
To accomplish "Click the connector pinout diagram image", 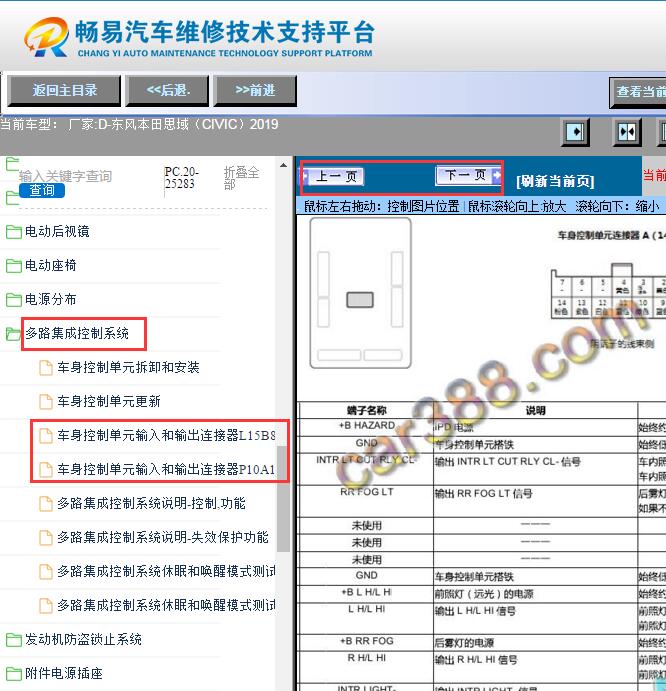I will pos(608,291).
